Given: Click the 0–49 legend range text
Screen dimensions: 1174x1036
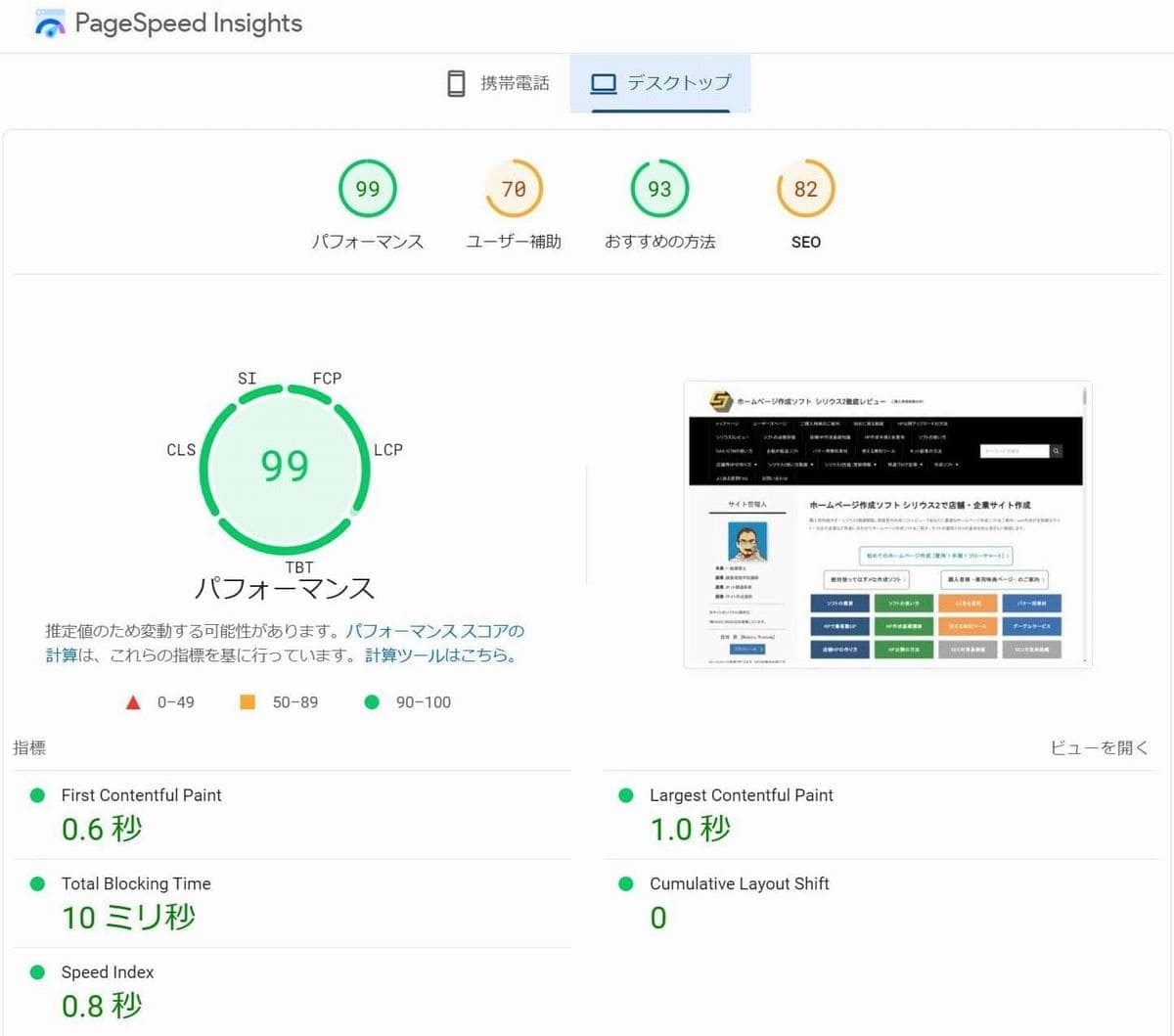Looking at the screenshot, I should pos(176,702).
